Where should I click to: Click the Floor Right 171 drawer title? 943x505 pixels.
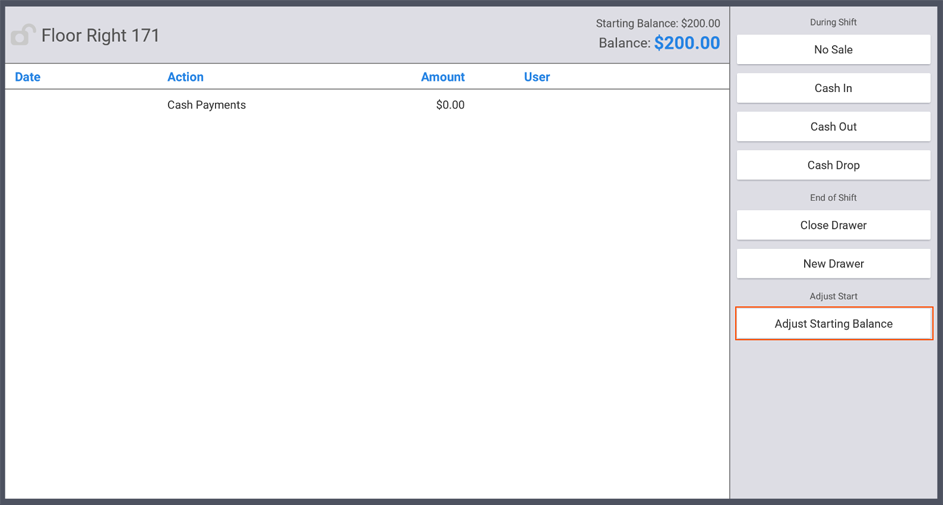[x=100, y=36]
